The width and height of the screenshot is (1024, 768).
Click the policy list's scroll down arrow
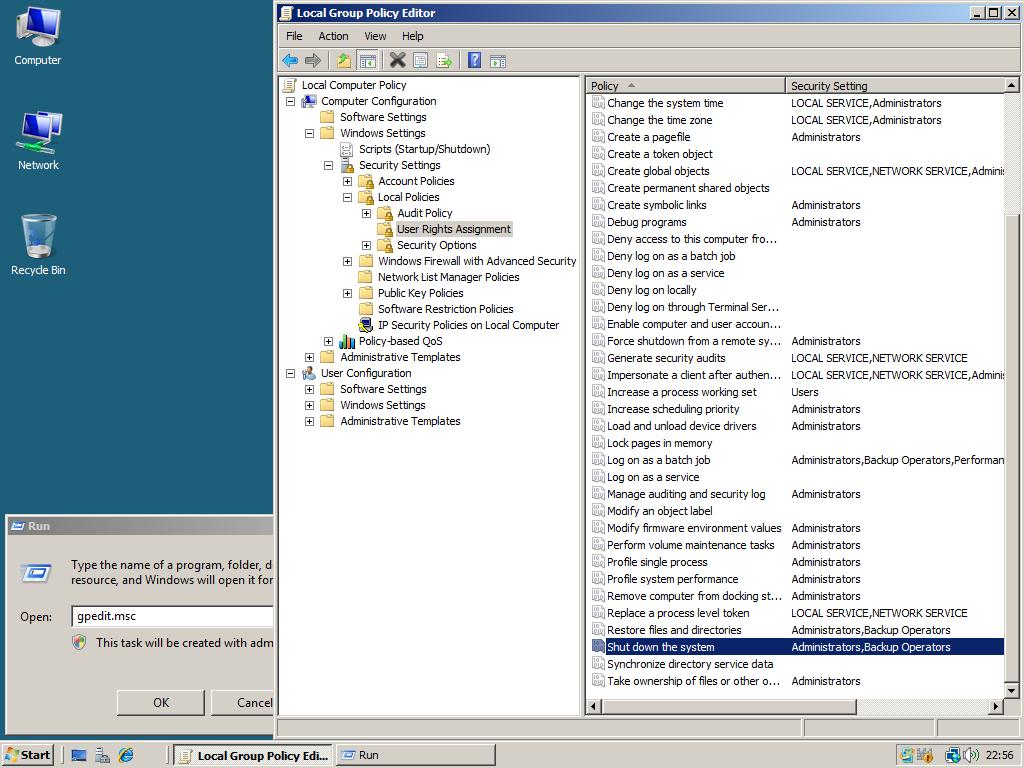(1012, 690)
